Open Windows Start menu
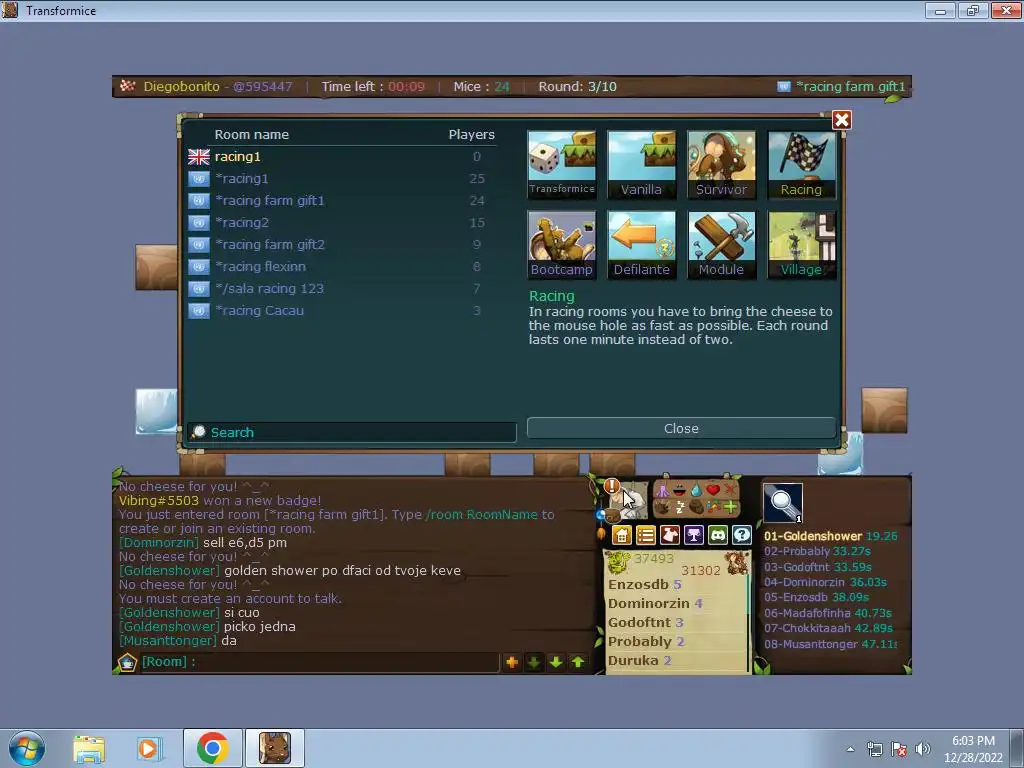Viewport: 1024px width, 768px height. click(27, 748)
